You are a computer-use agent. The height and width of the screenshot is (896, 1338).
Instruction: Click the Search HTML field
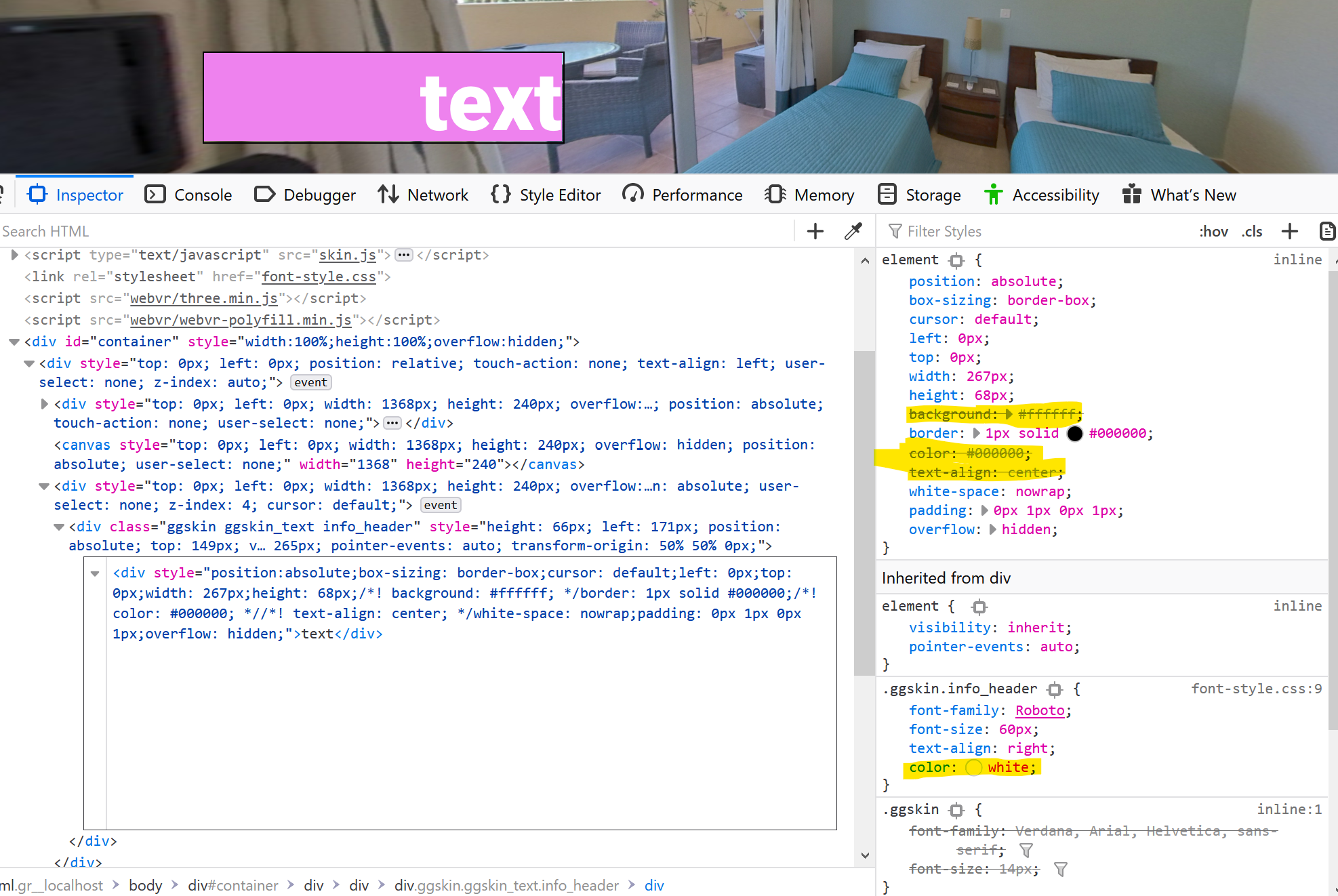397,231
